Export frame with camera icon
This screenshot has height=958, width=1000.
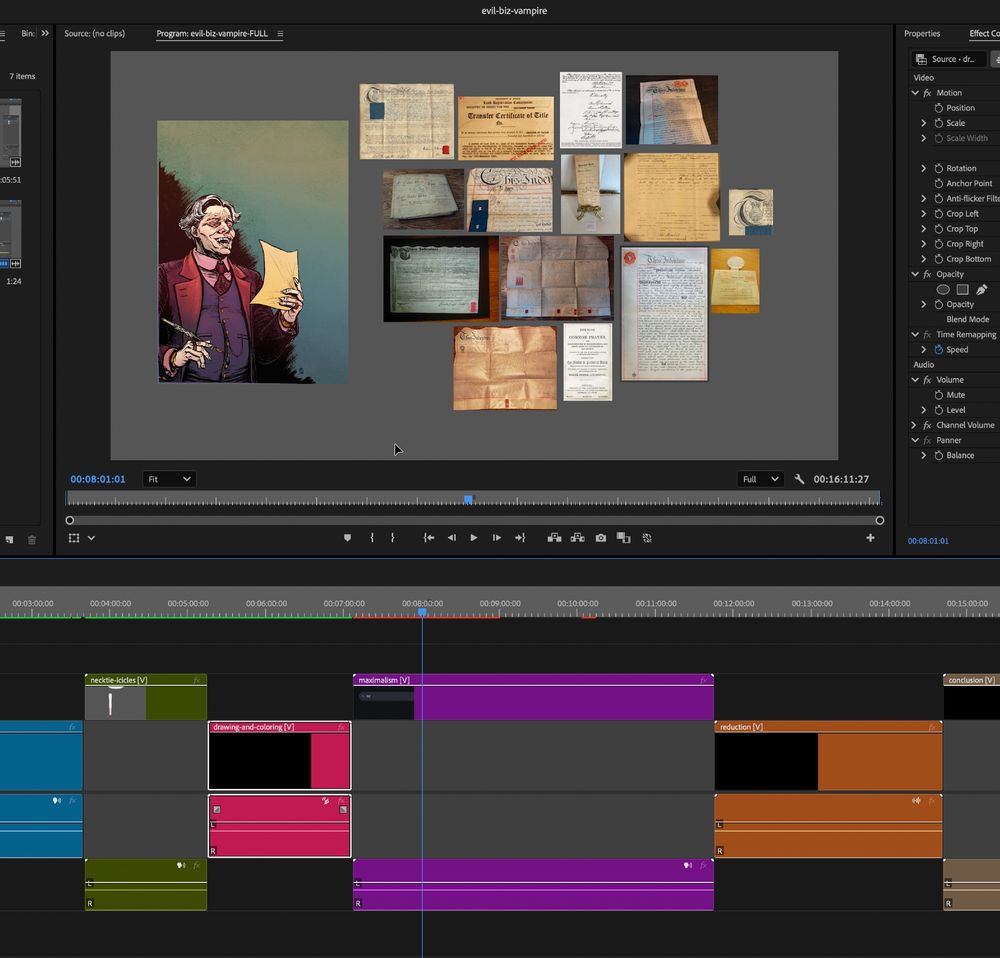coord(601,538)
